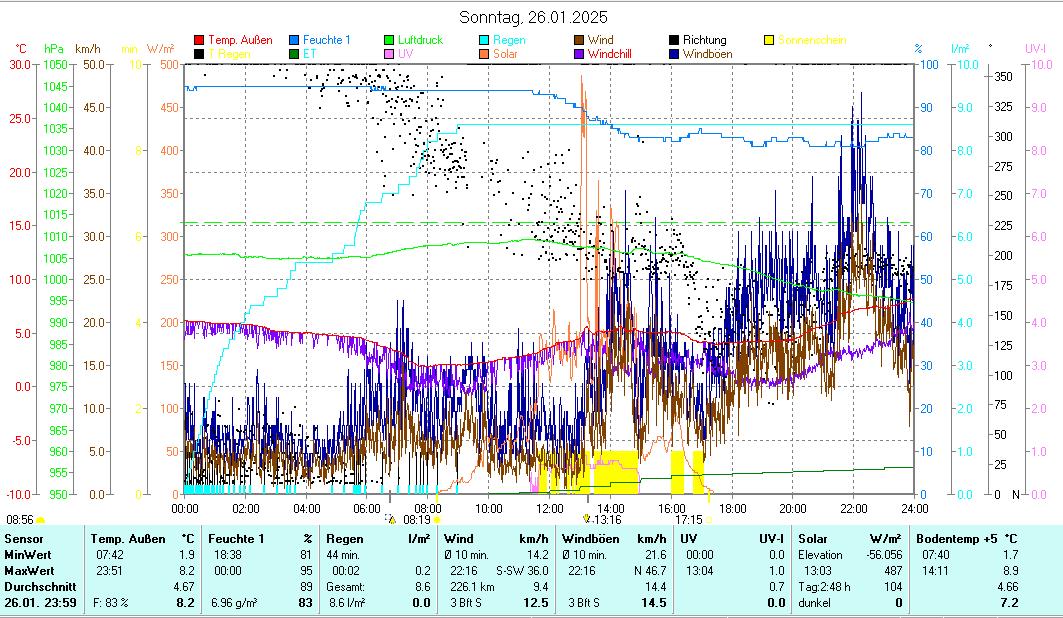The width and height of the screenshot is (1063, 618).
Task: Click the sunrise marker at 08:19
Action: click(391, 520)
